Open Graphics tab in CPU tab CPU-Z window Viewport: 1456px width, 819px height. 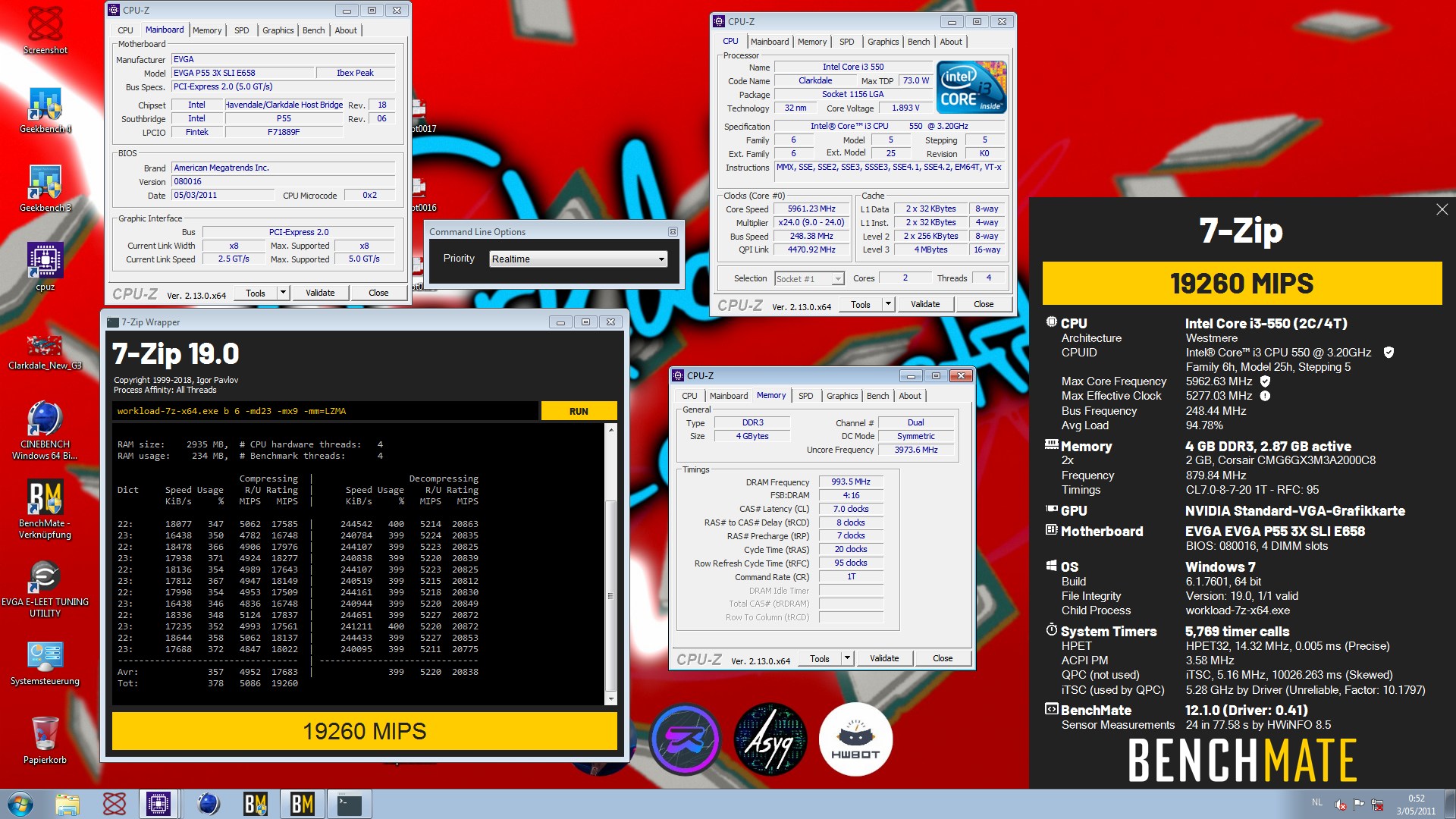883,42
